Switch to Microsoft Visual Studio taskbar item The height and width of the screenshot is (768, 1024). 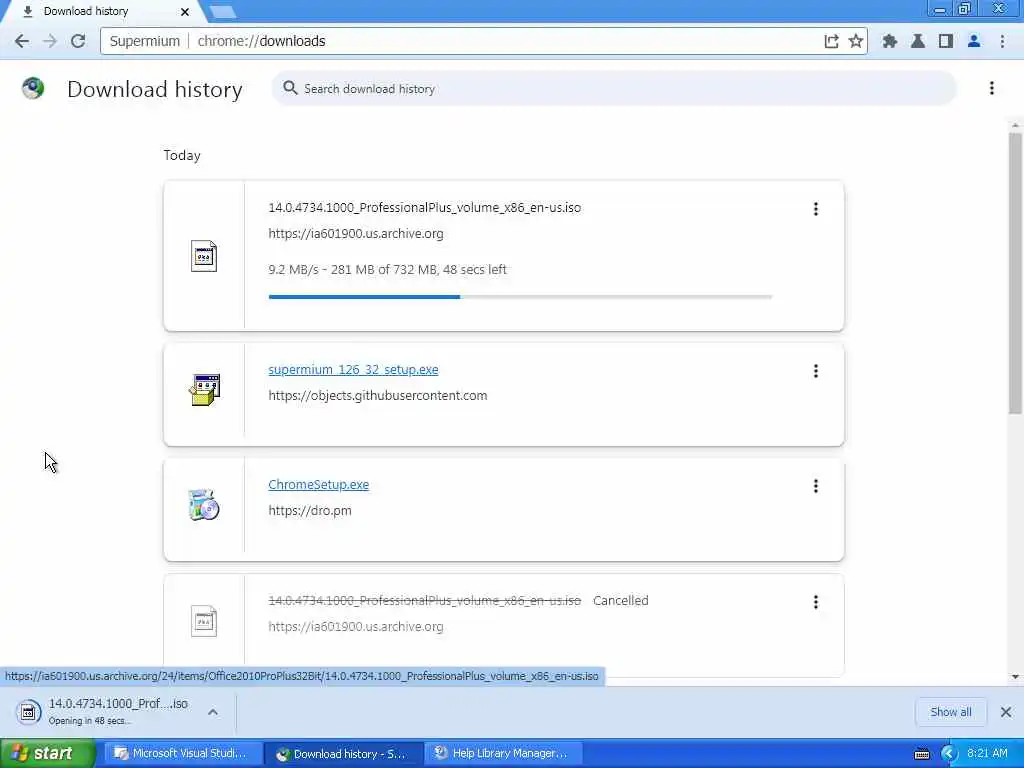[x=184, y=754]
